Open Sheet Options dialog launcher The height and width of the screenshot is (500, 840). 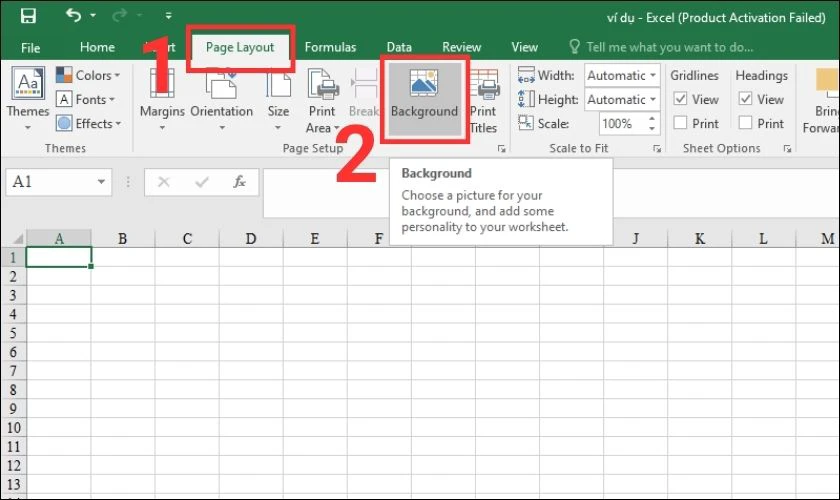pyautogui.click(x=787, y=148)
